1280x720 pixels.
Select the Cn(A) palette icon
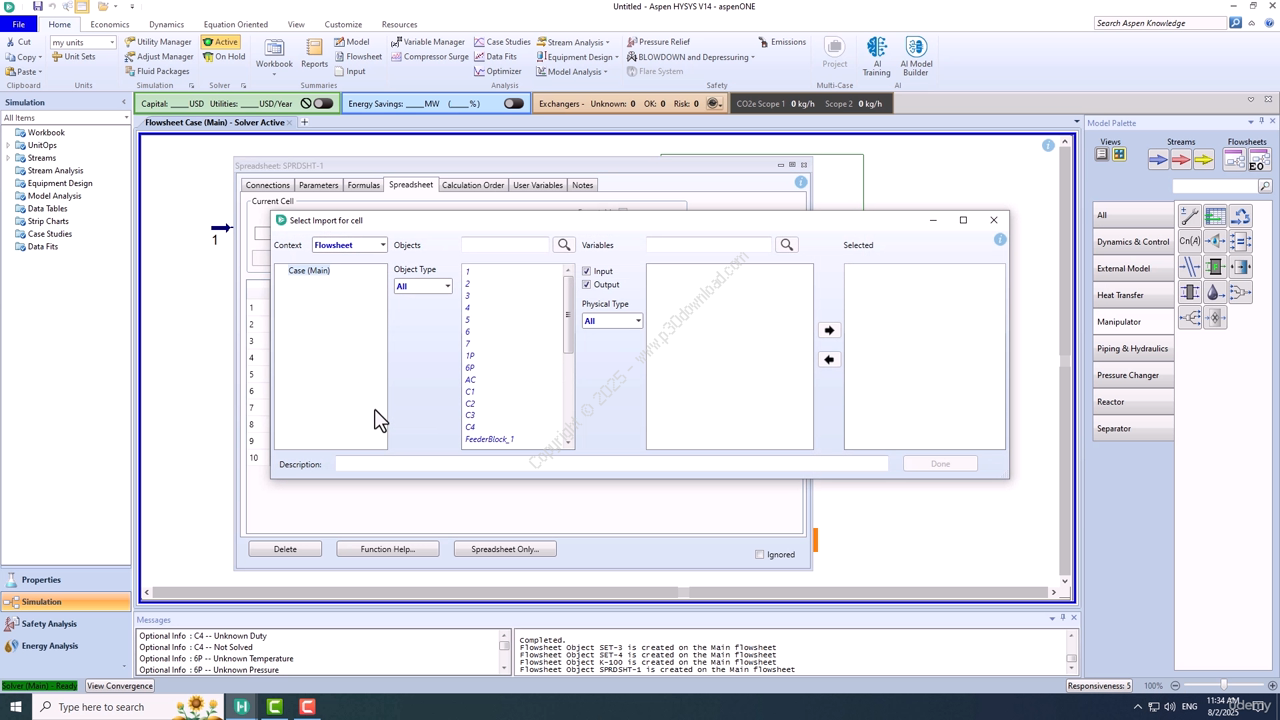(1190, 241)
